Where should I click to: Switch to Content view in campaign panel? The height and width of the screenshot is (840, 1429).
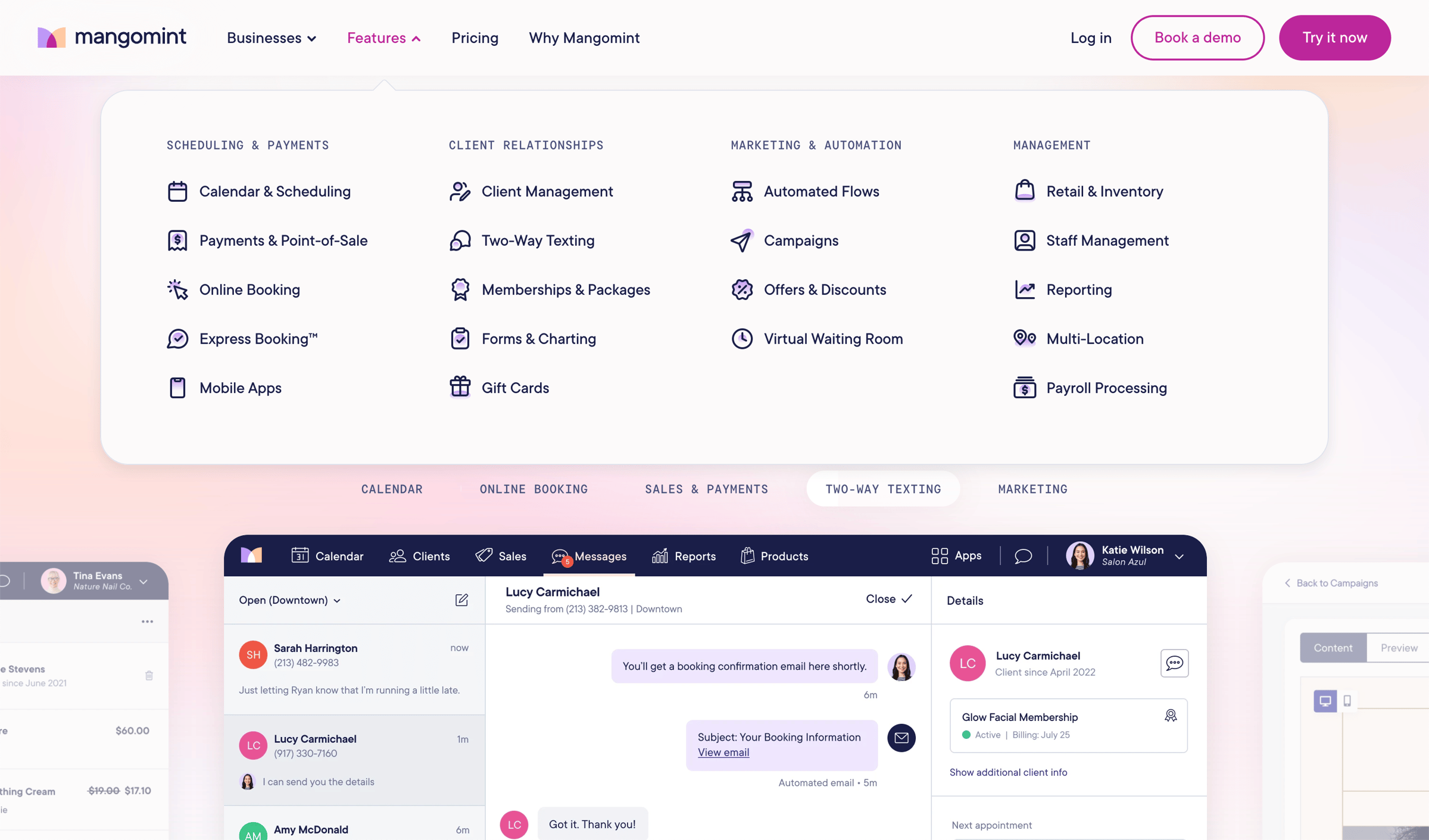pos(1333,648)
